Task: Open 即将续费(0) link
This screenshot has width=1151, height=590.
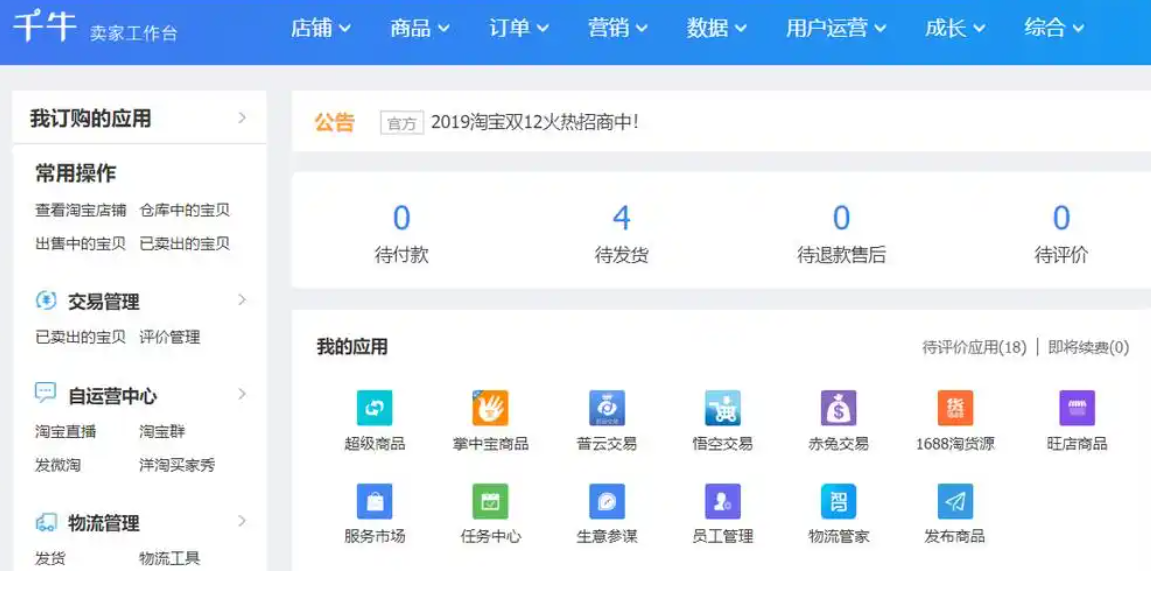Action: pyautogui.click(x=1089, y=347)
